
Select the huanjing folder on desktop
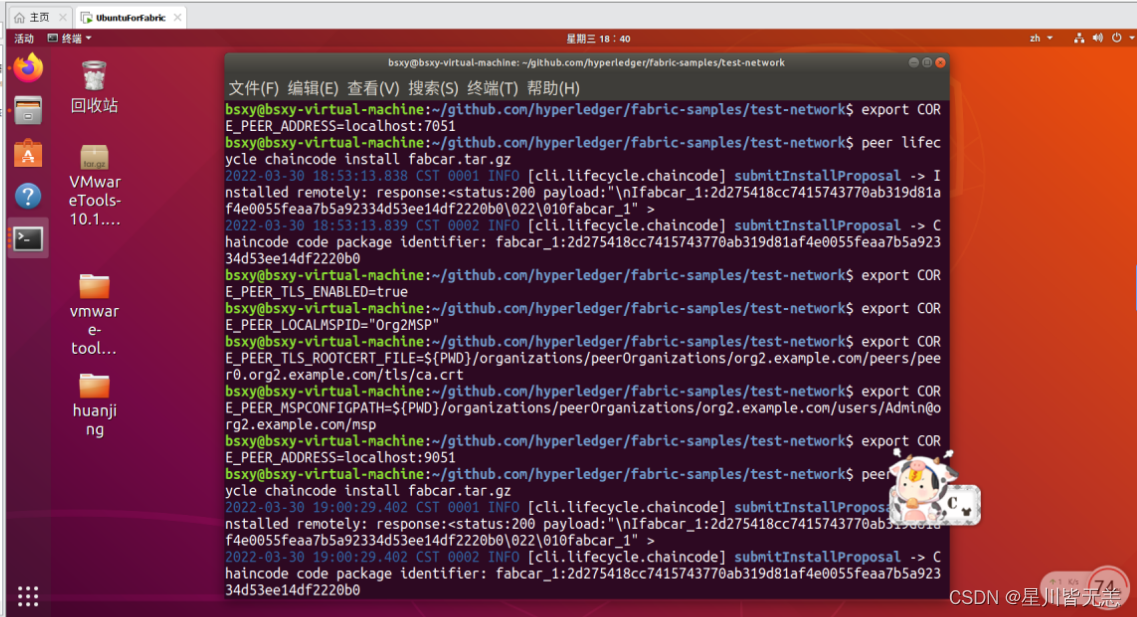click(94, 405)
